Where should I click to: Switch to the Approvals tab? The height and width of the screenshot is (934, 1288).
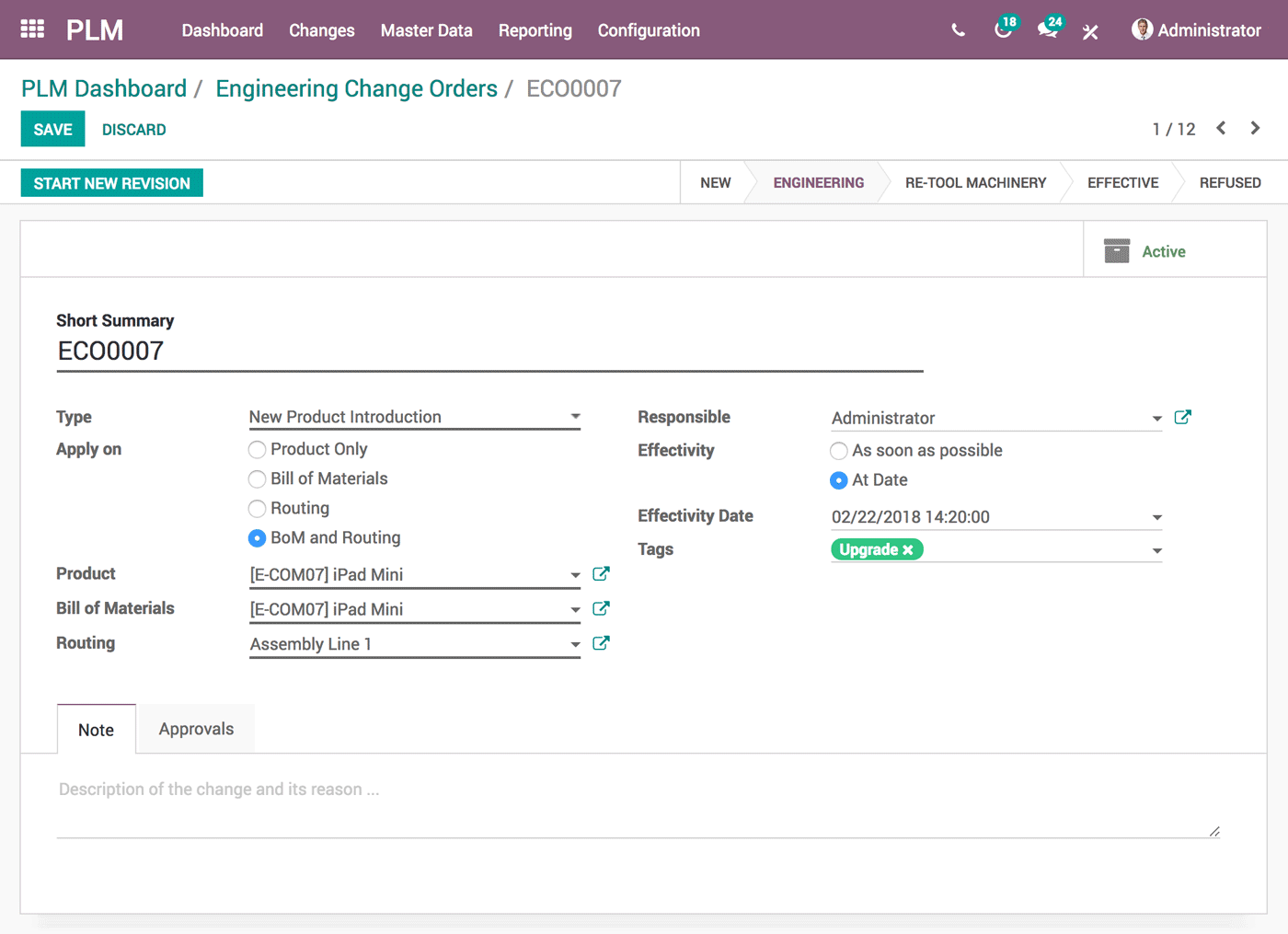pos(196,728)
